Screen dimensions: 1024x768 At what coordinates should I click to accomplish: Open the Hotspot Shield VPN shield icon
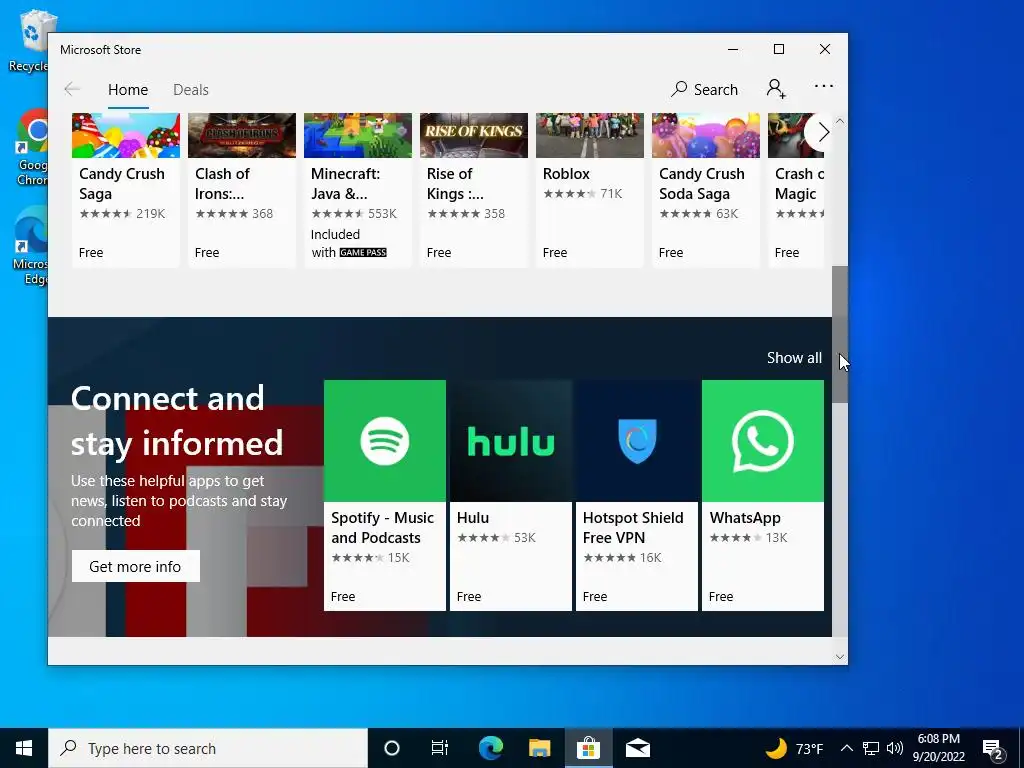(637, 441)
